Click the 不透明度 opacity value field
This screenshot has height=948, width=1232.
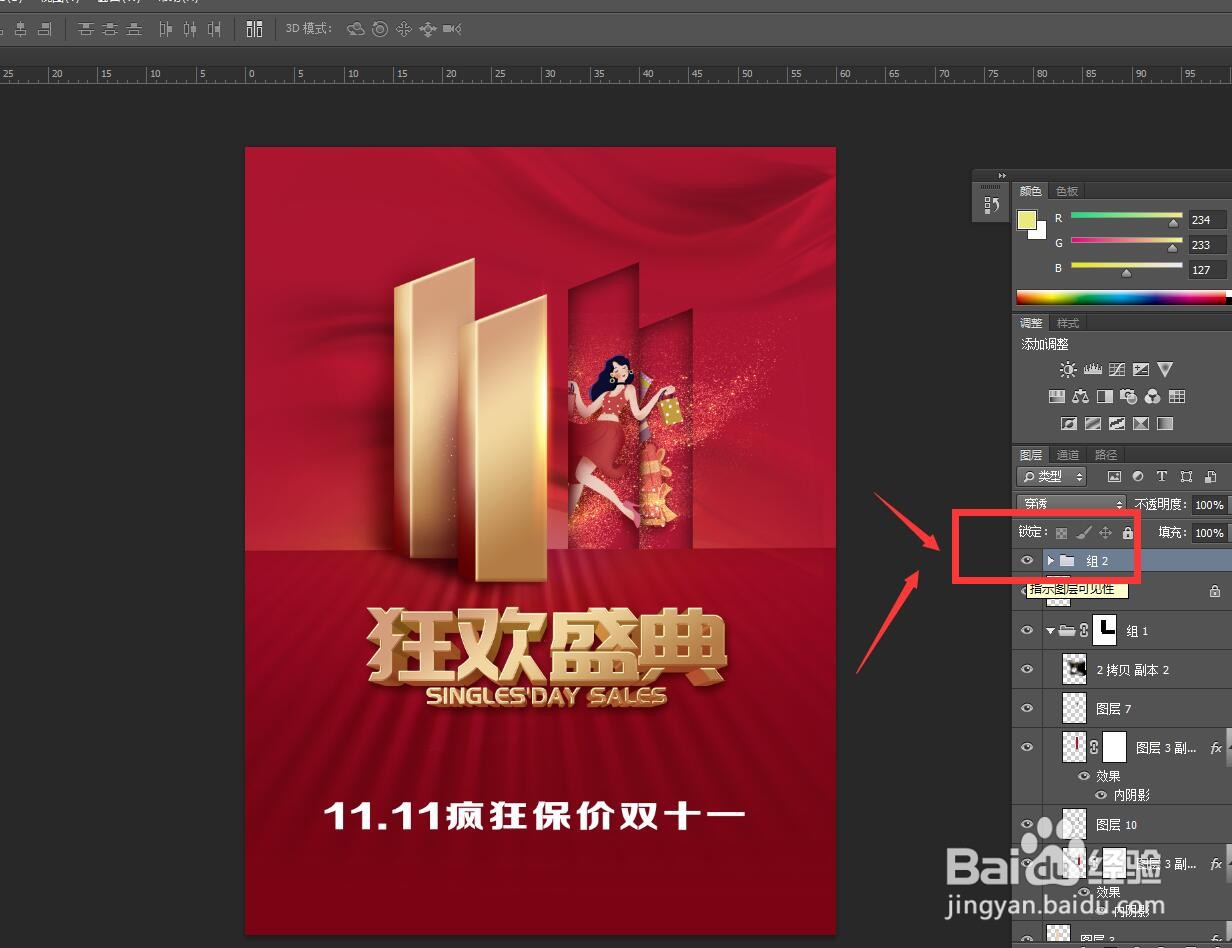[1210, 505]
